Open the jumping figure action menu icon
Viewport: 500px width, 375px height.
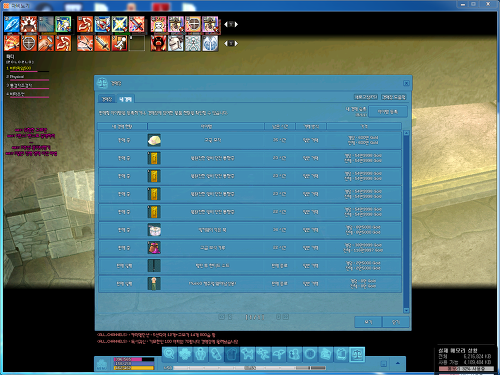263,354
